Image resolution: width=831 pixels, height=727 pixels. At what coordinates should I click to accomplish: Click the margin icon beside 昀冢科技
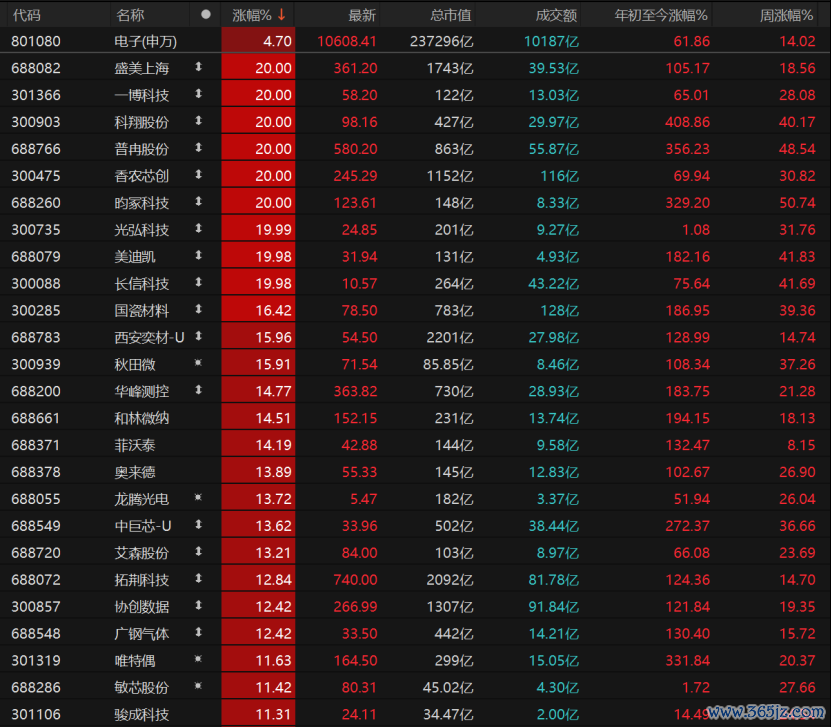(199, 201)
